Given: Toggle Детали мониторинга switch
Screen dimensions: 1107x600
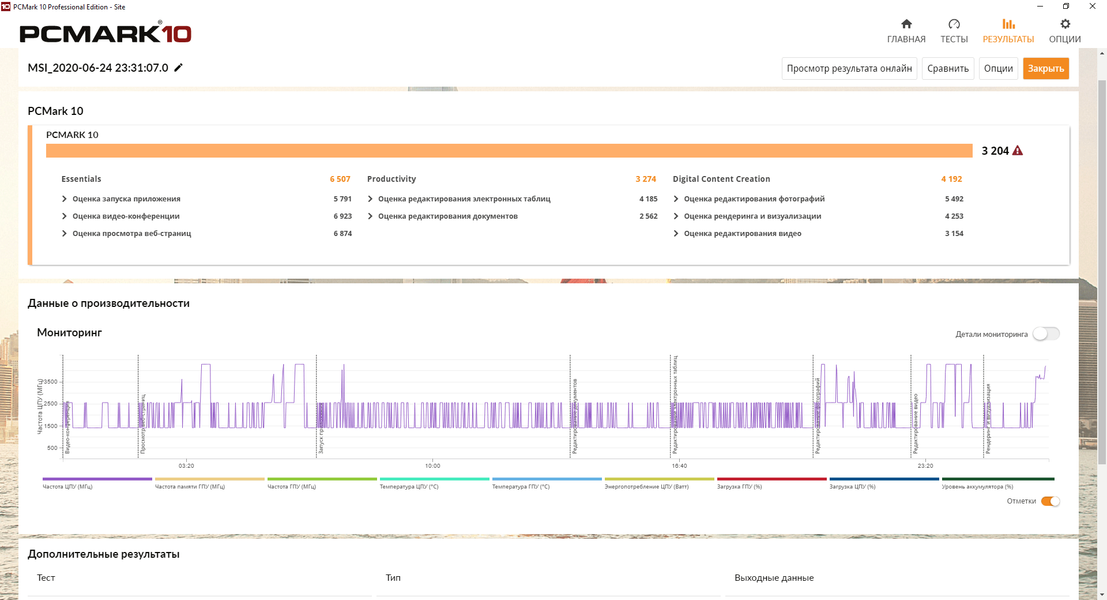Looking at the screenshot, I should [x=1046, y=334].
